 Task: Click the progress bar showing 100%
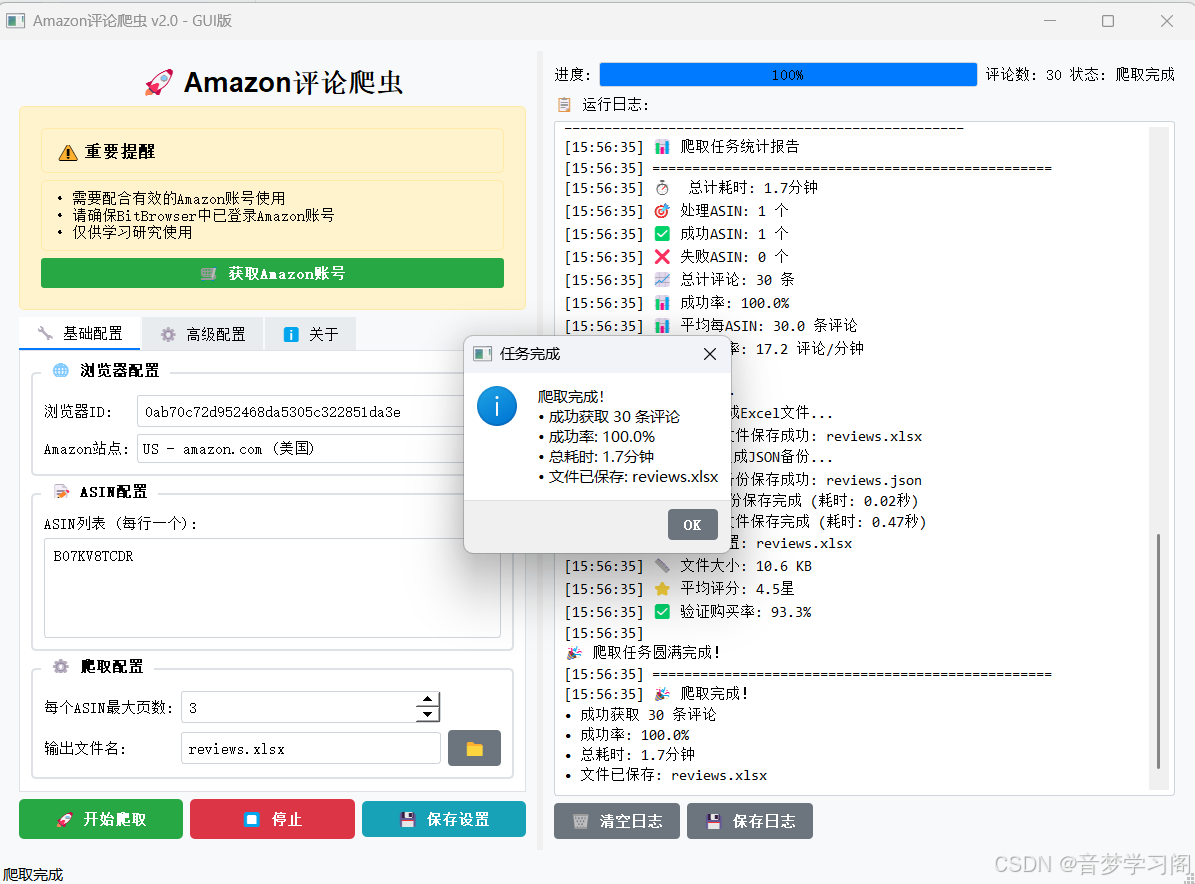click(x=788, y=74)
